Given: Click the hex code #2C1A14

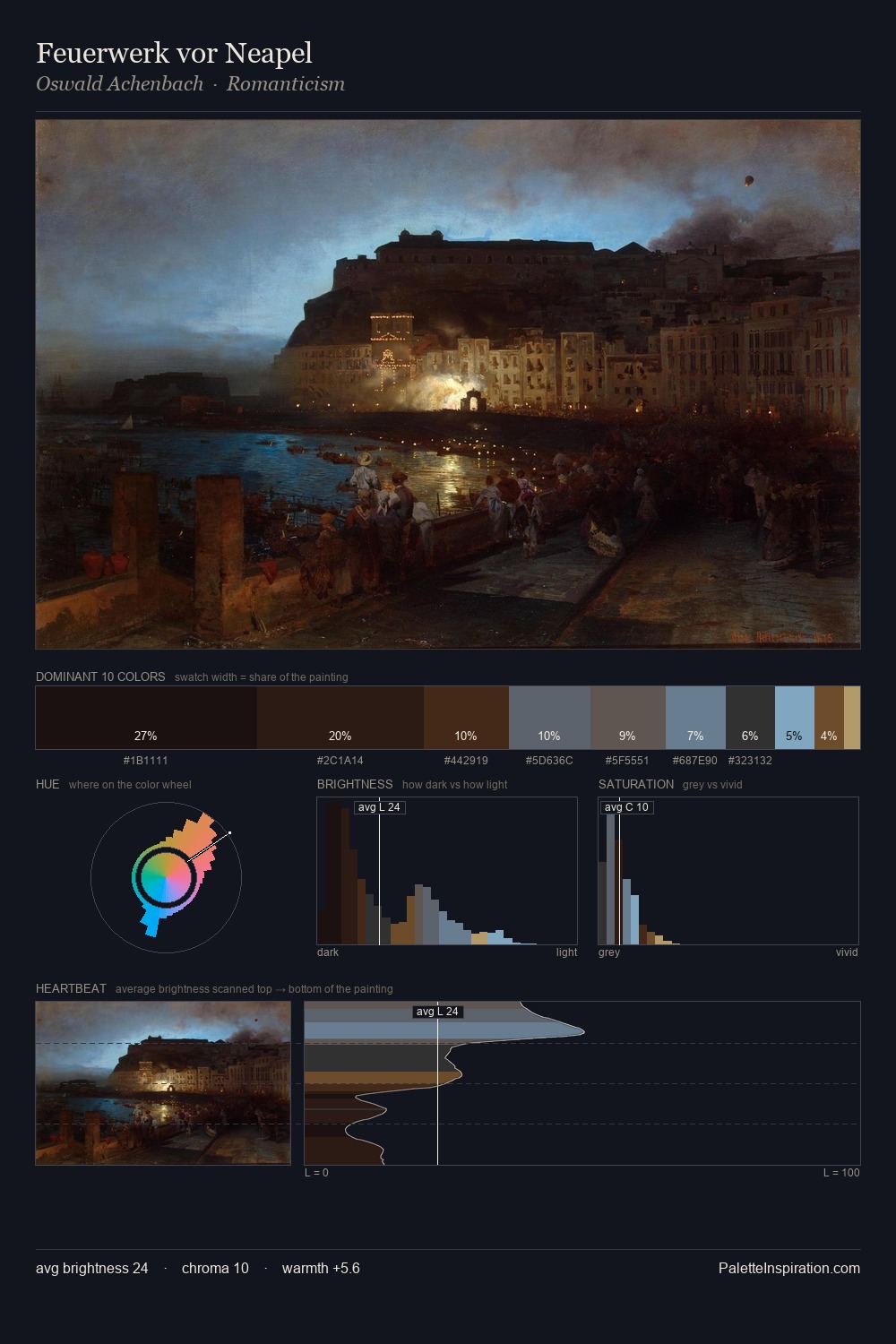Looking at the screenshot, I should click(x=340, y=761).
